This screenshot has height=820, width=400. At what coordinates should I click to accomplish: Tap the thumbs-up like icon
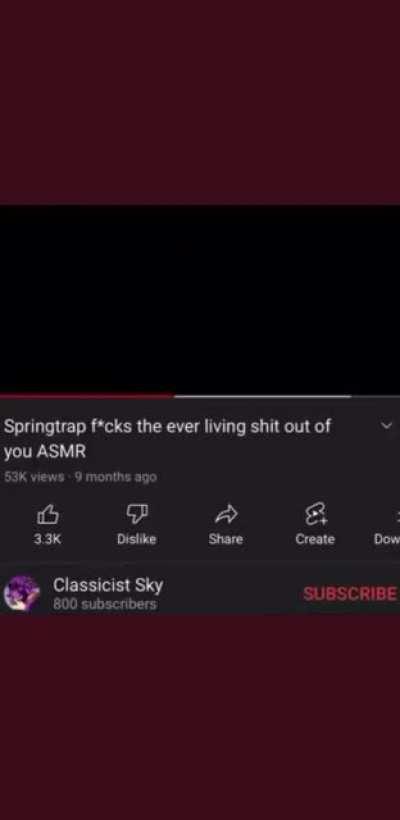(x=47, y=515)
